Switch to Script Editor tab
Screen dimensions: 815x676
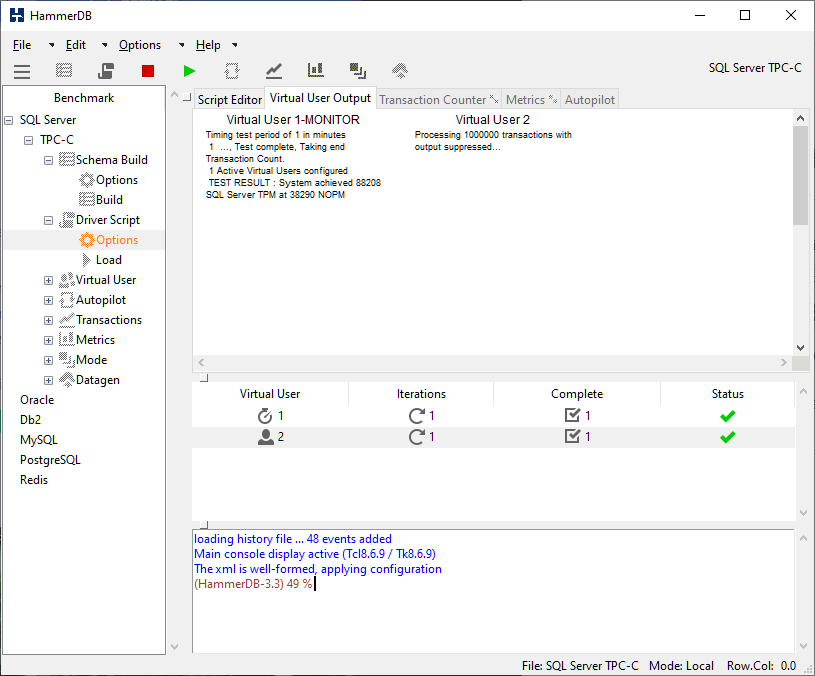pyautogui.click(x=230, y=100)
